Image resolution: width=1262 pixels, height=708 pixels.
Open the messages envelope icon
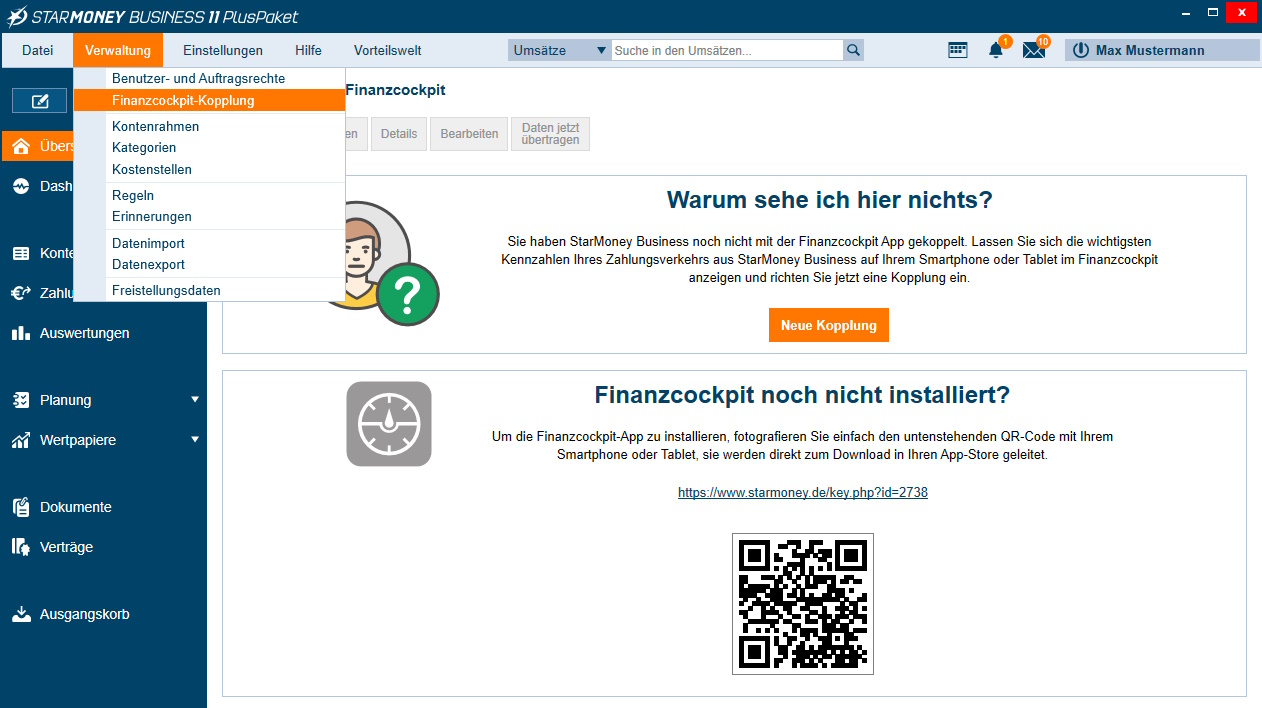pyautogui.click(x=1033, y=50)
